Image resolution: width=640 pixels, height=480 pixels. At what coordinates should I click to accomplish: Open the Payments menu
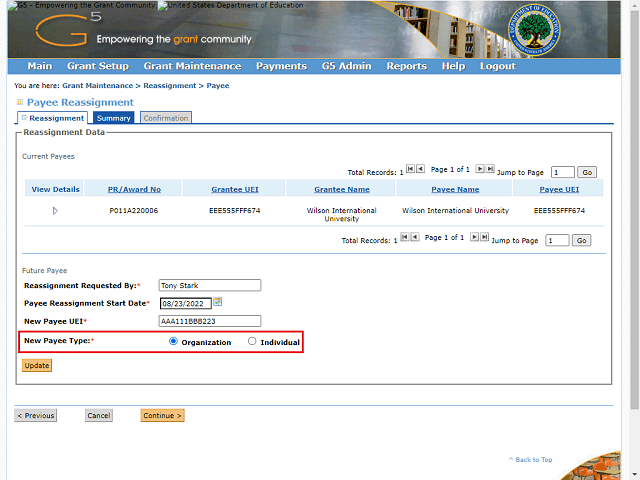281,66
